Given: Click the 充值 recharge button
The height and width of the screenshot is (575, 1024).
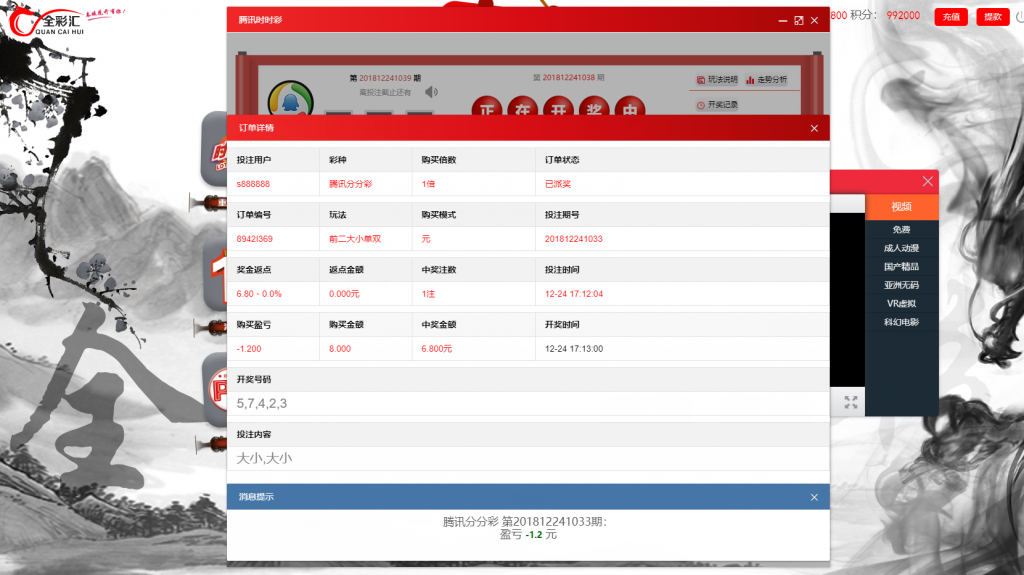Looking at the screenshot, I should 949,17.
